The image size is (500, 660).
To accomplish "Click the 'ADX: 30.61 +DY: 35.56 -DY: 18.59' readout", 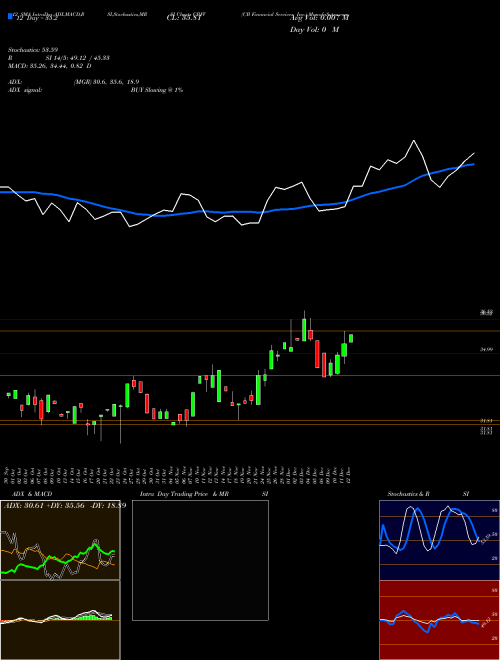I will (65, 505).
